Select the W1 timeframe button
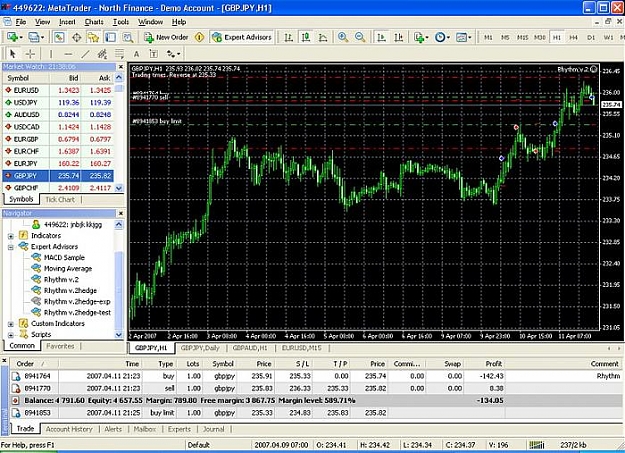The height and width of the screenshot is (453, 625). pos(608,37)
